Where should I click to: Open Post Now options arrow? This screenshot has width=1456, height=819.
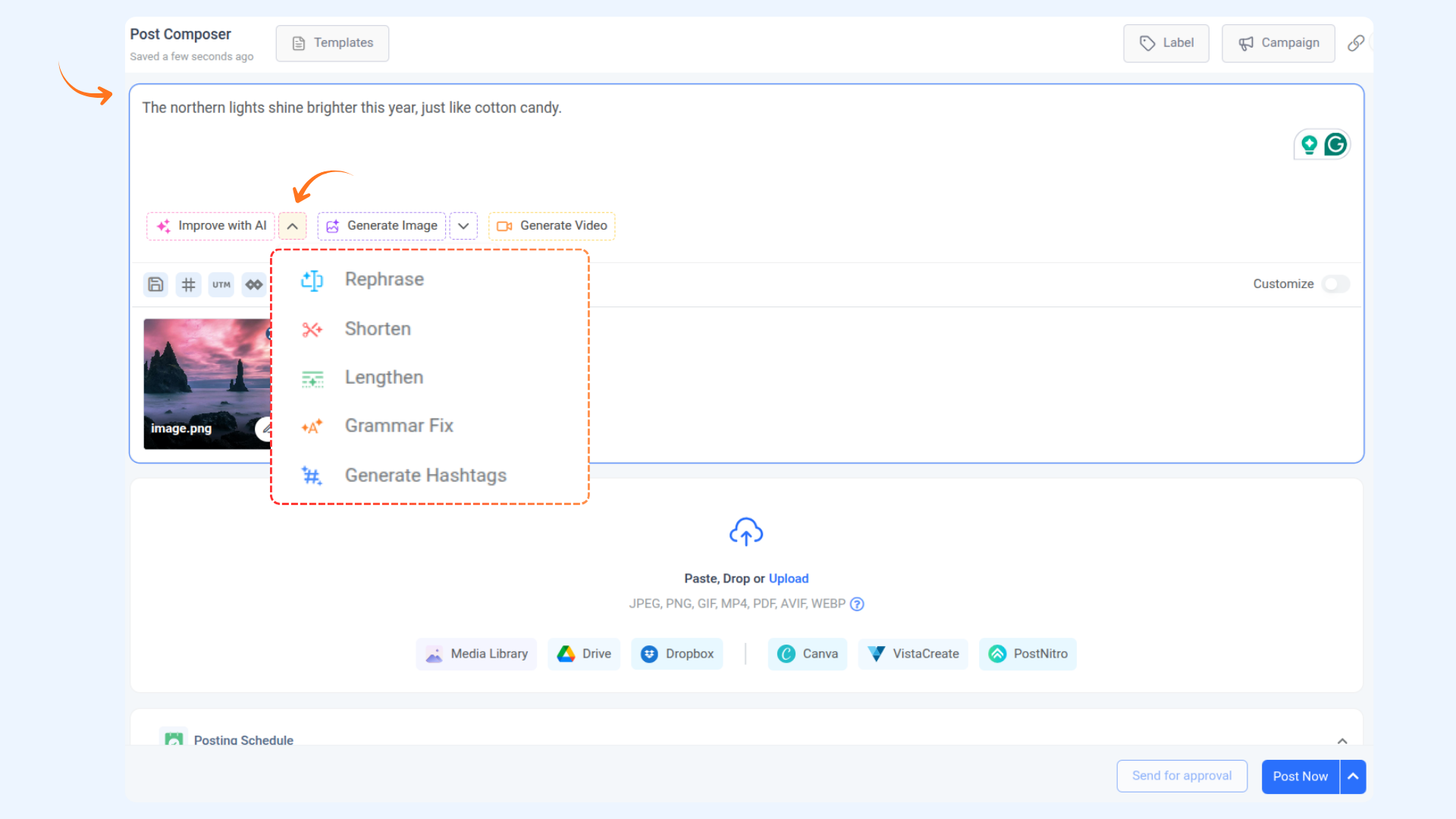[1353, 777]
